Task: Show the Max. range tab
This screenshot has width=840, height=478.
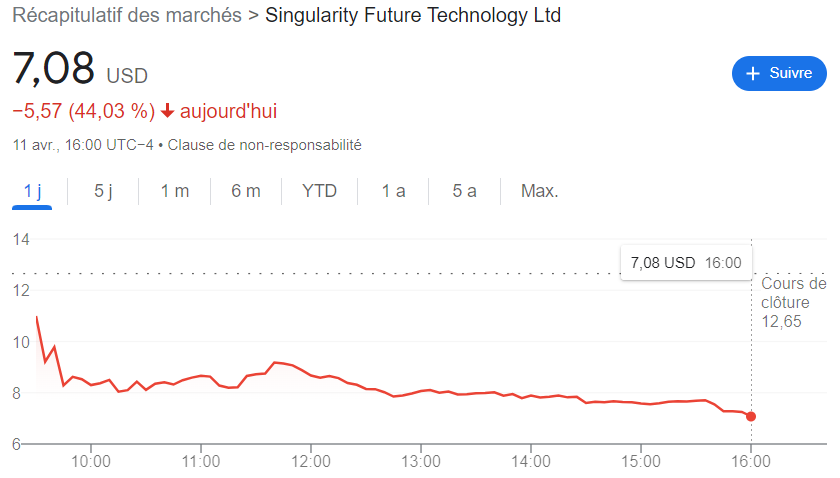Action: click(x=539, y=191)
